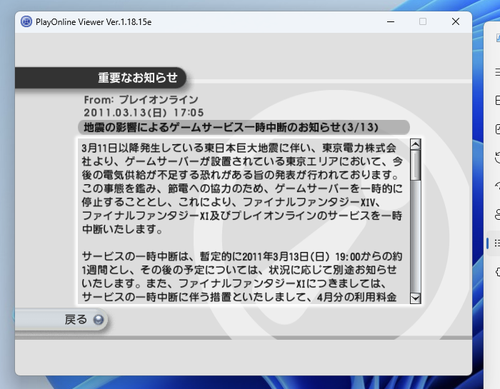
Task: Click the line beginning 'この事態を鑑み'
Action: [x=242, y=189]
